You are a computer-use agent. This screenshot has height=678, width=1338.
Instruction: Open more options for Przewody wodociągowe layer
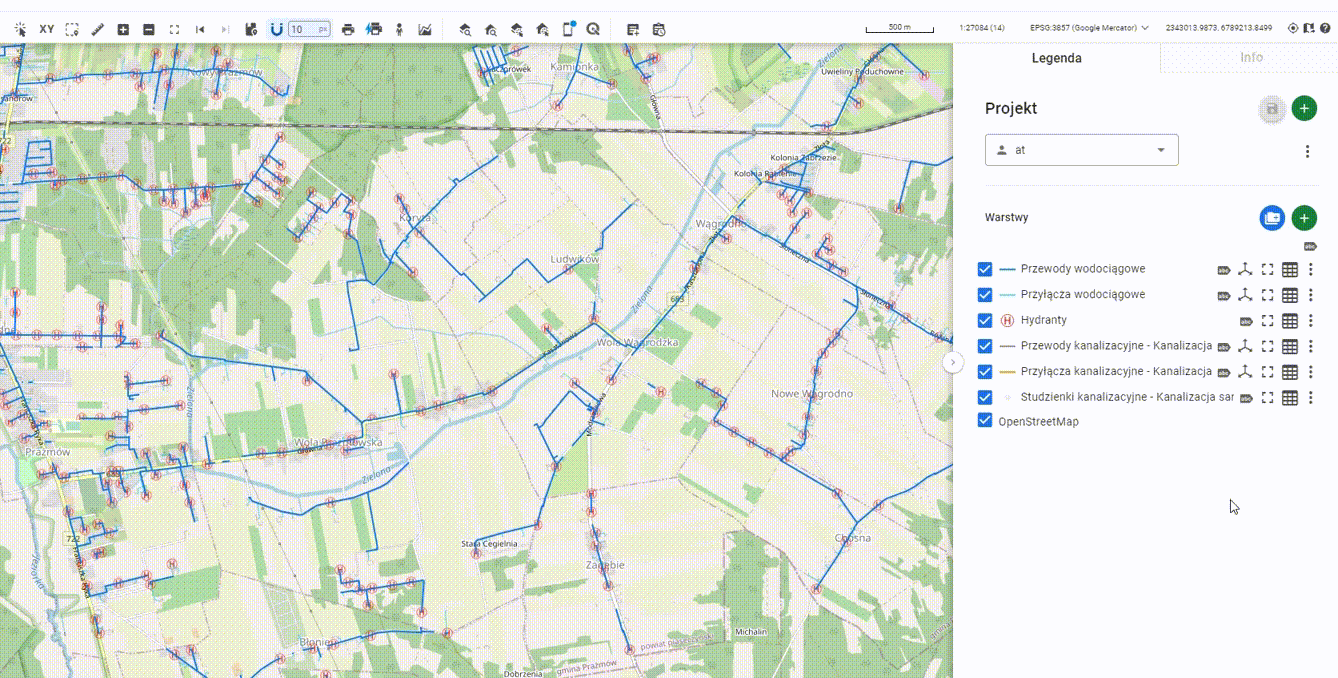1311,269
